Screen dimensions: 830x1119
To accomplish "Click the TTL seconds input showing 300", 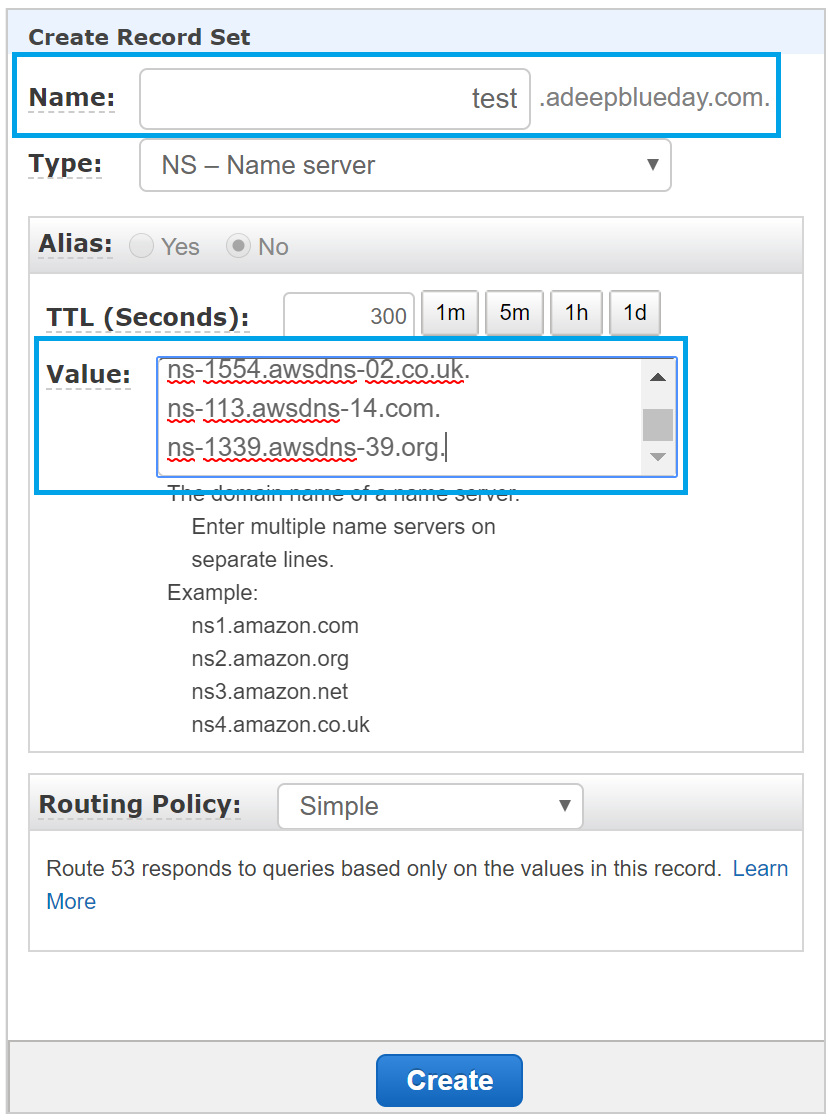I will click(x=348, y=313).
